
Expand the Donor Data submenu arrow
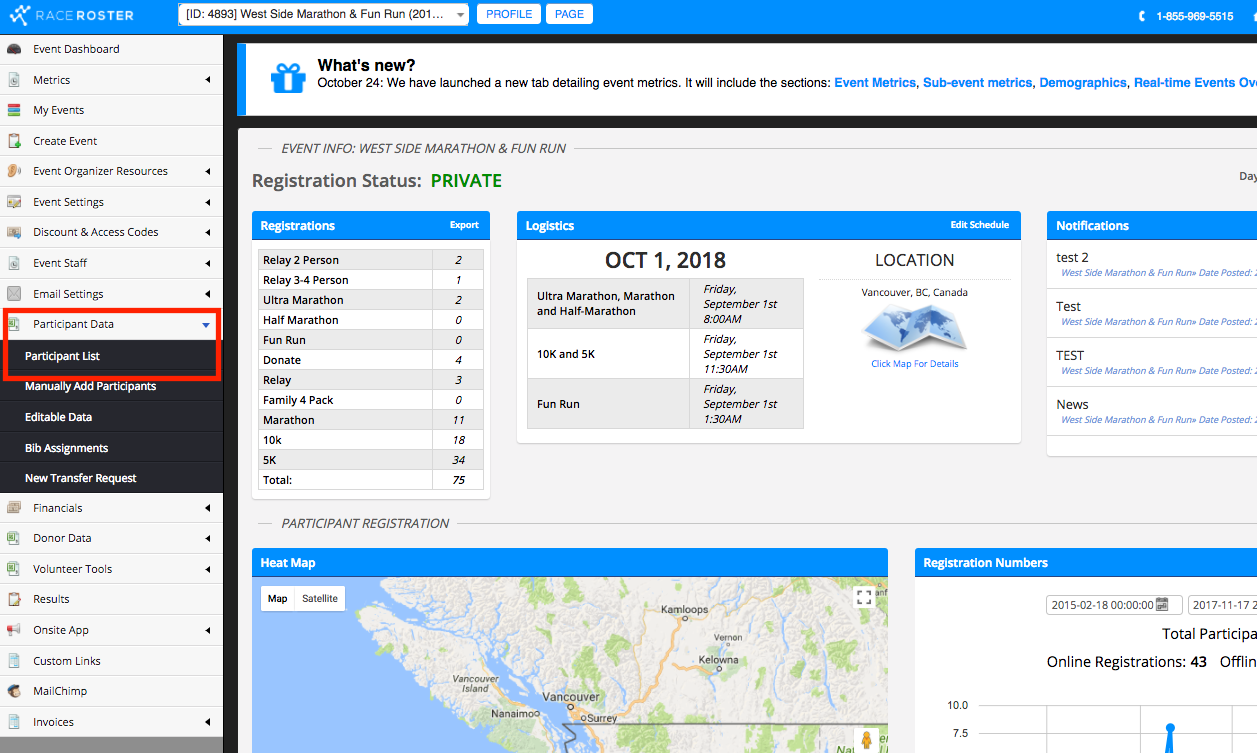pos(208,538)
